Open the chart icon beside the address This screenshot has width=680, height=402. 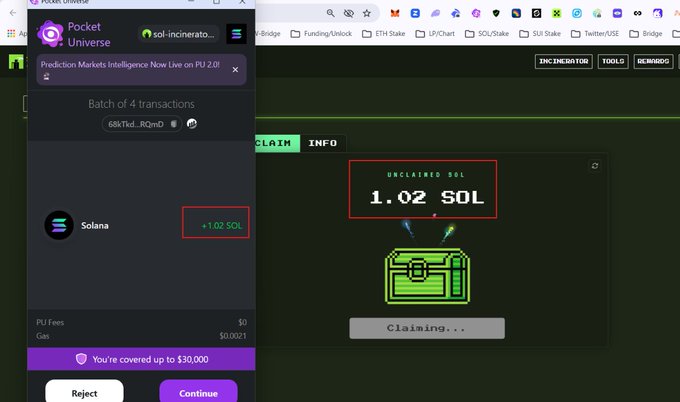(192, 124)
